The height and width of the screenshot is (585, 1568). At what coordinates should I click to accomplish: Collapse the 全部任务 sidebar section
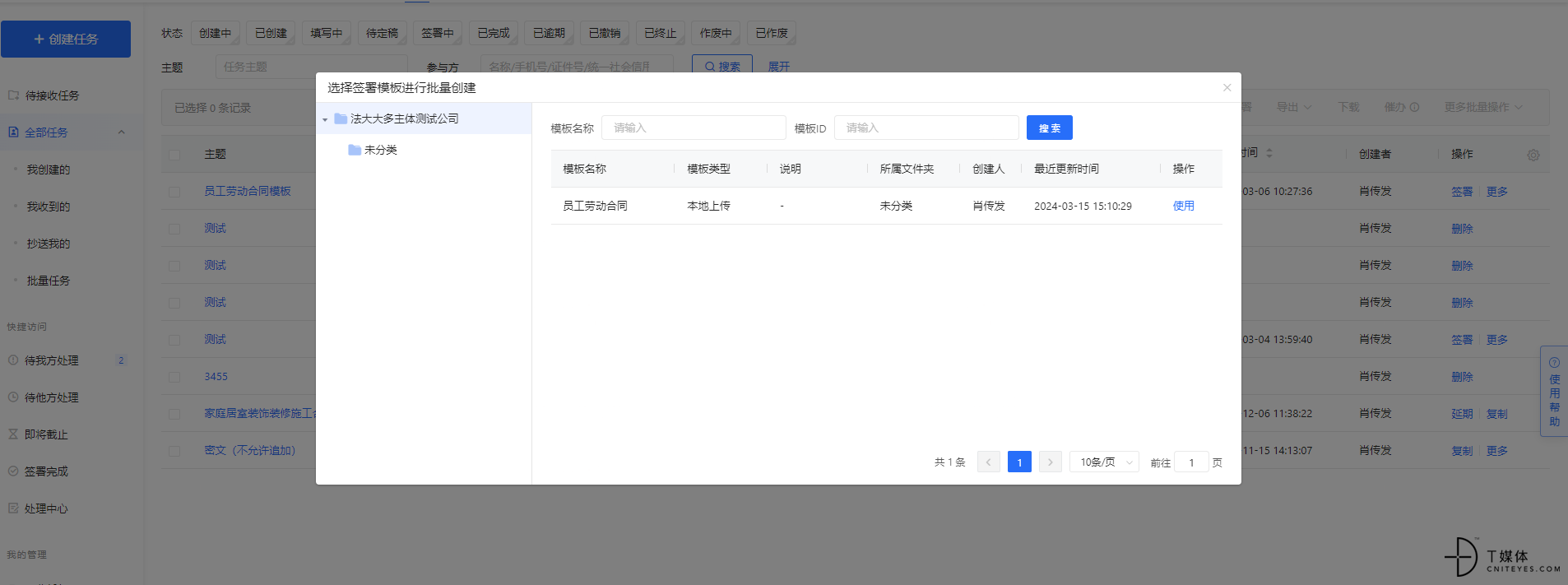tap(121, 132)
